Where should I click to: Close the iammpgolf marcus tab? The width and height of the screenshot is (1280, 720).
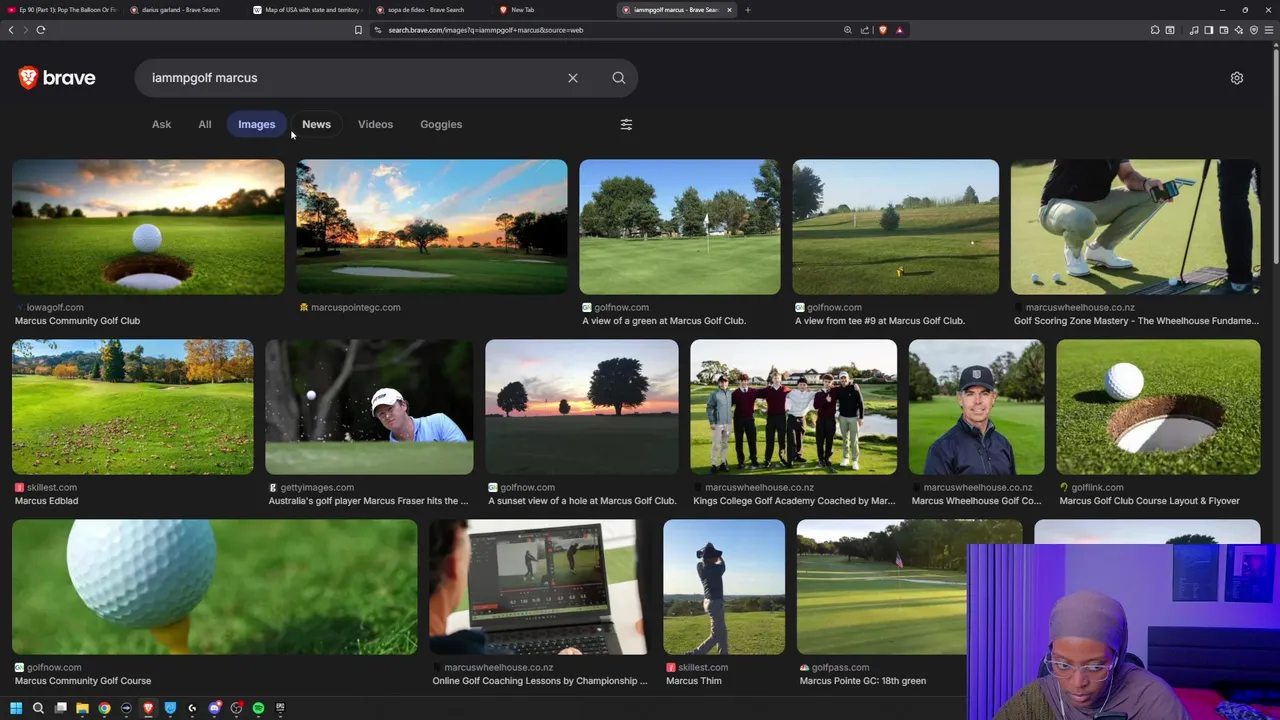(729, 10)
